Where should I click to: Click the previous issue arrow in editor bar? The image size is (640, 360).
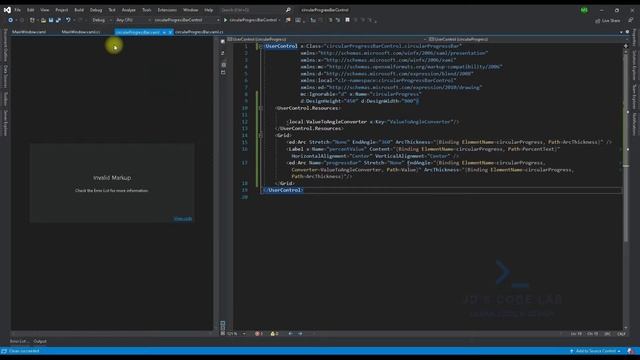coord(290,333)
